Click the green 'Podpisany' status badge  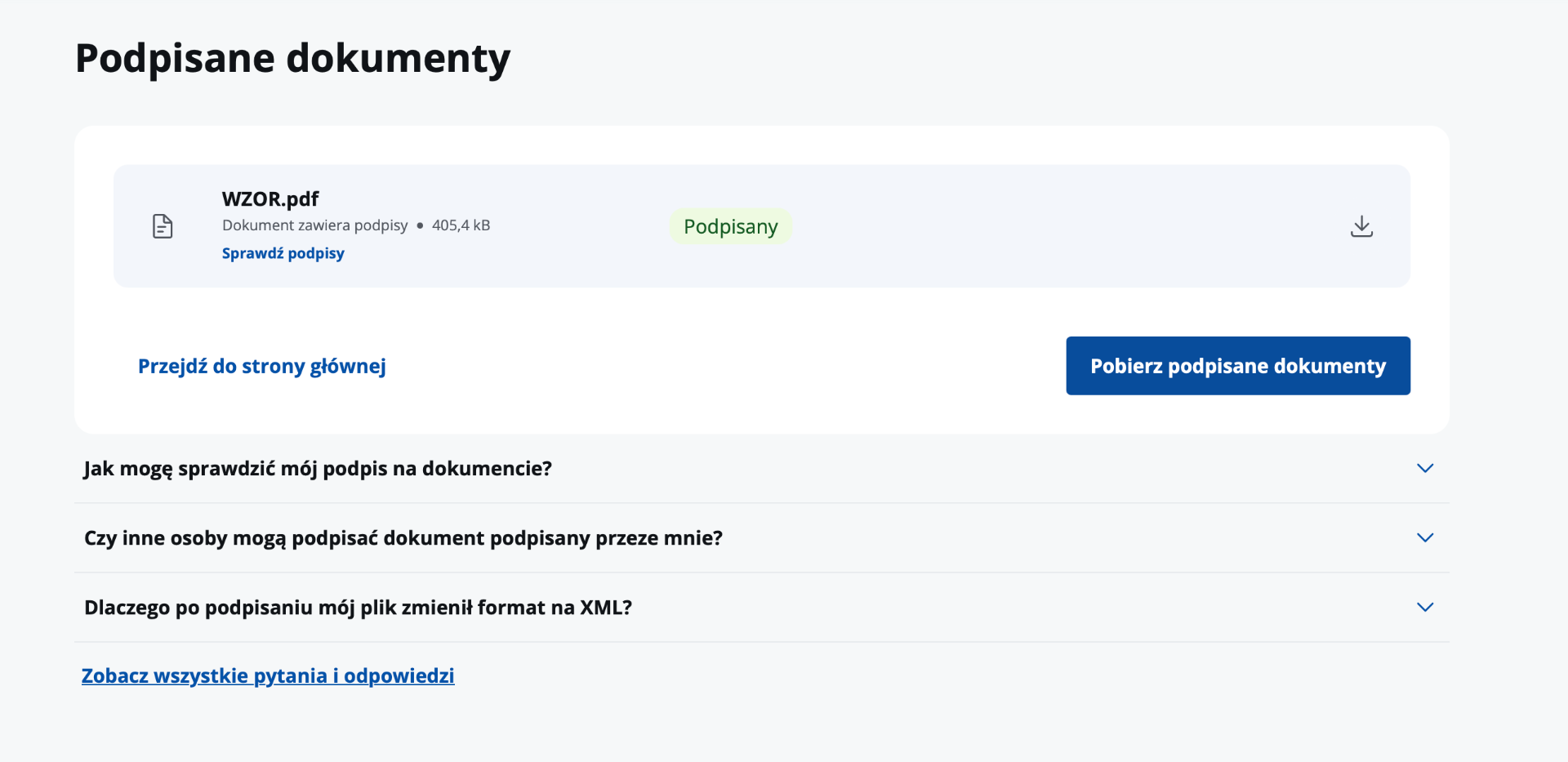click(x=731, y=226)
